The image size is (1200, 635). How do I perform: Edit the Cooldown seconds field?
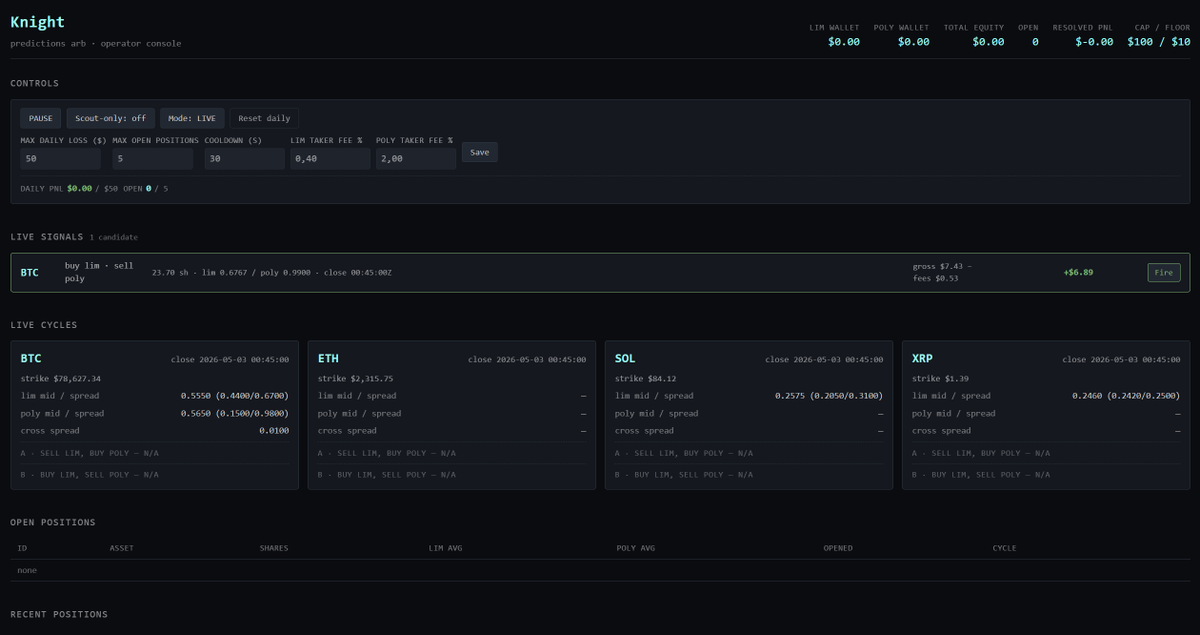tap(245, 159)
